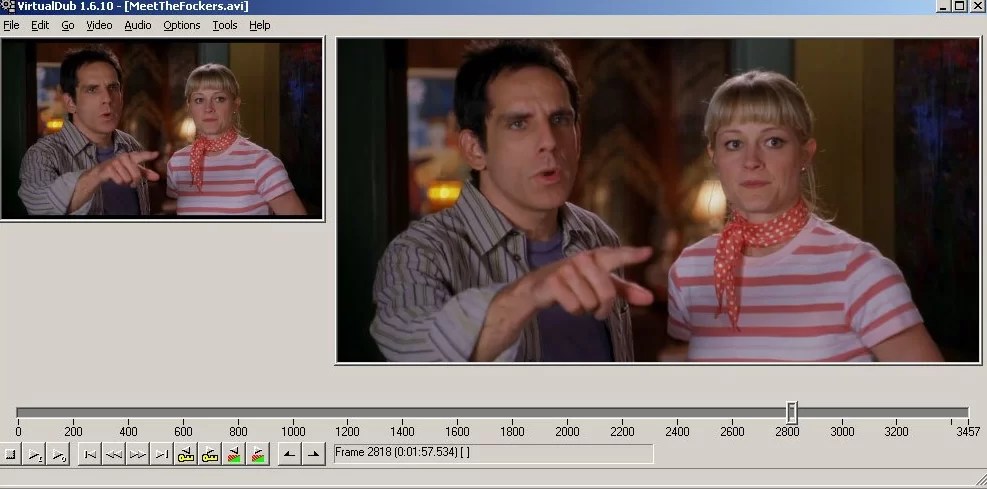
Task: Seek to the previous scene change
Action: click(234, 454)
